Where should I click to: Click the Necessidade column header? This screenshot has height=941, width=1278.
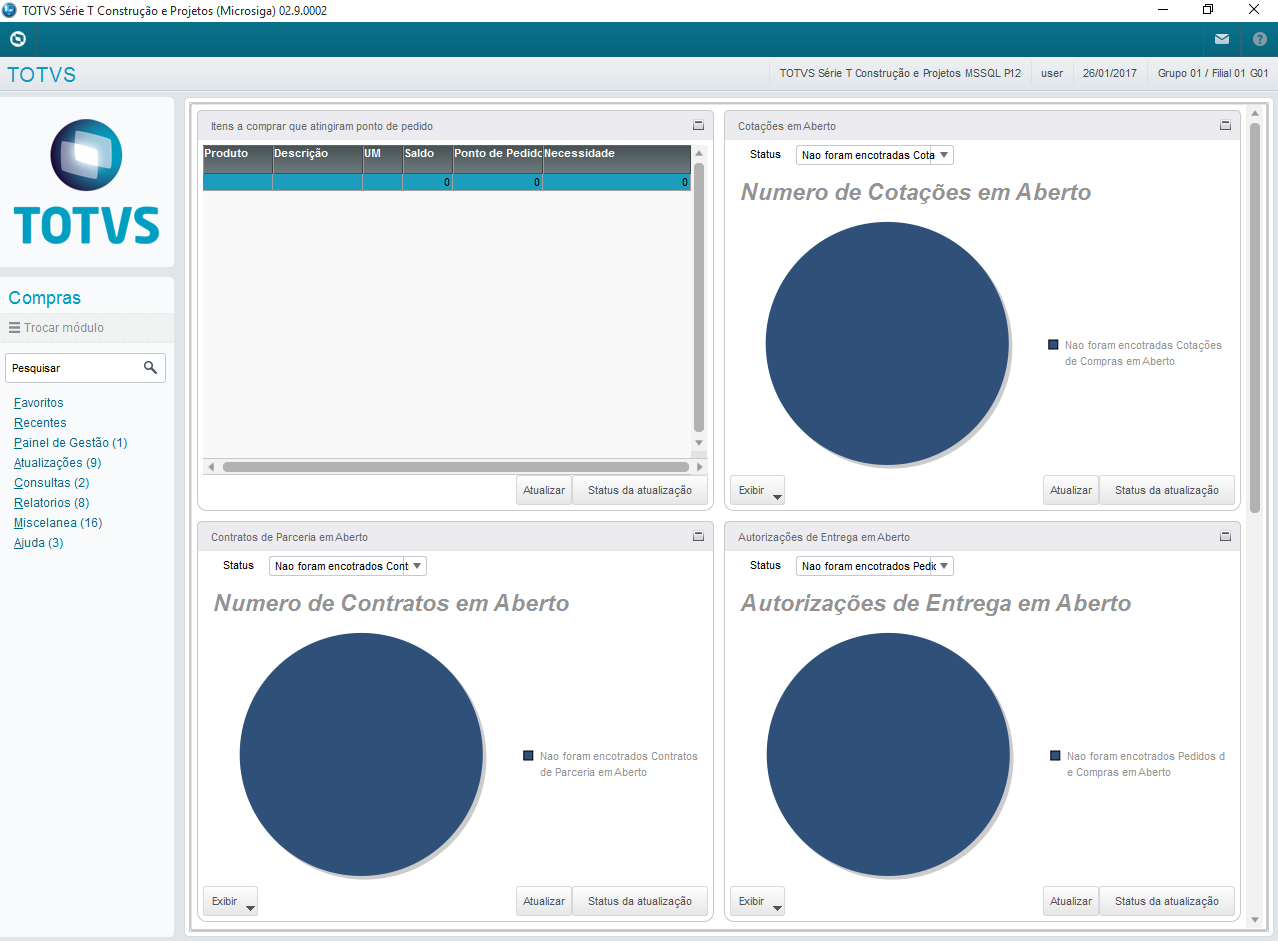617,159
